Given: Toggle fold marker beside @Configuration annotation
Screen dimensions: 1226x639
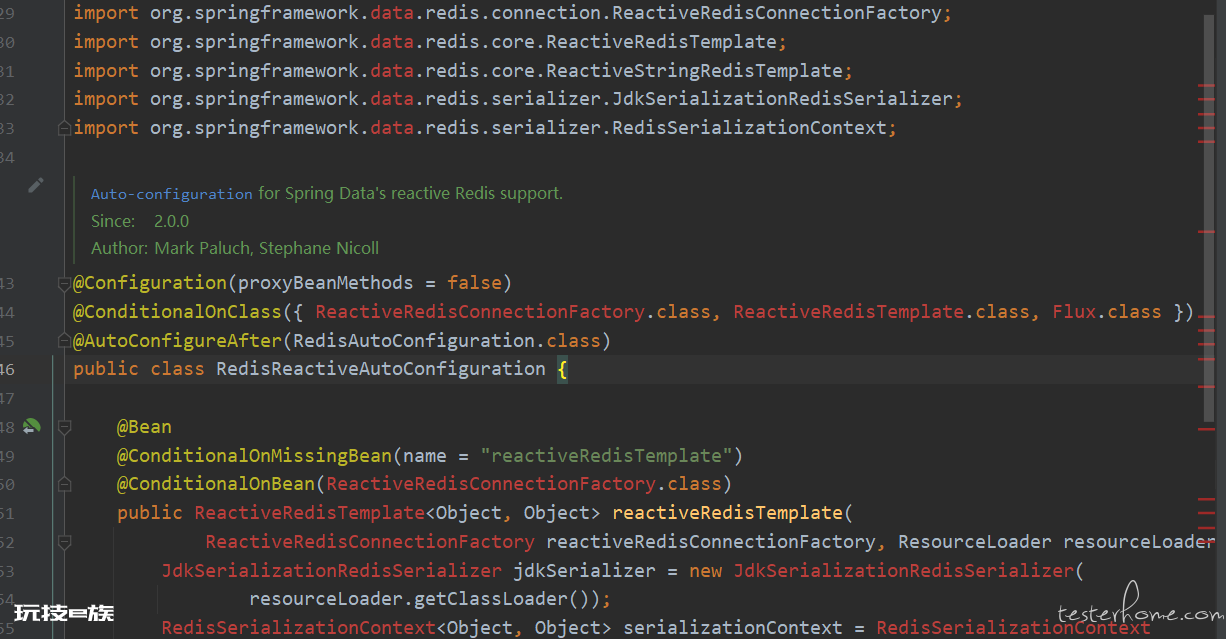Looking at the screenshot, I should (64, 283).
